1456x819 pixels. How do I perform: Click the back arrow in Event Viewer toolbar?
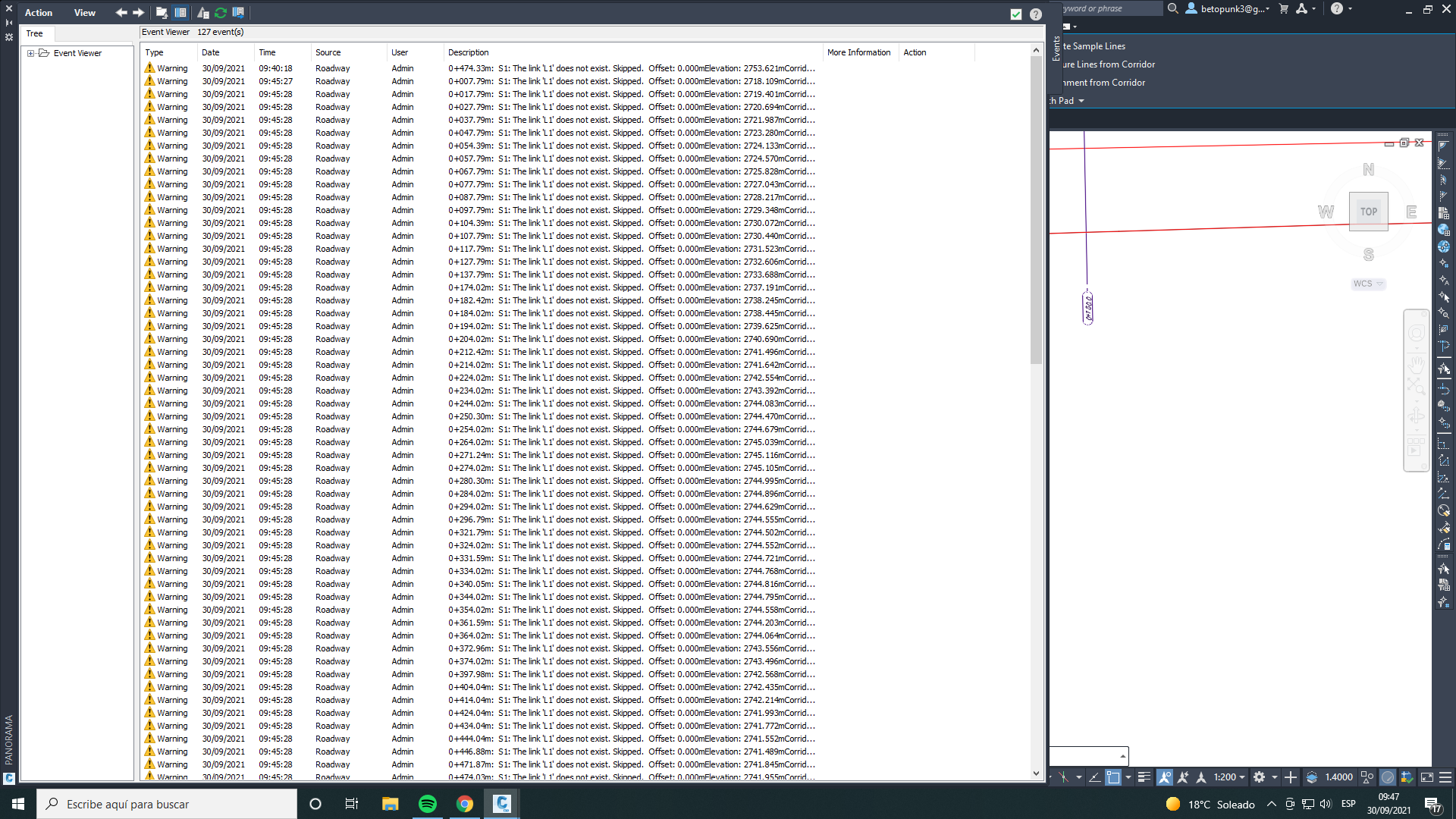tap(121, 13)
